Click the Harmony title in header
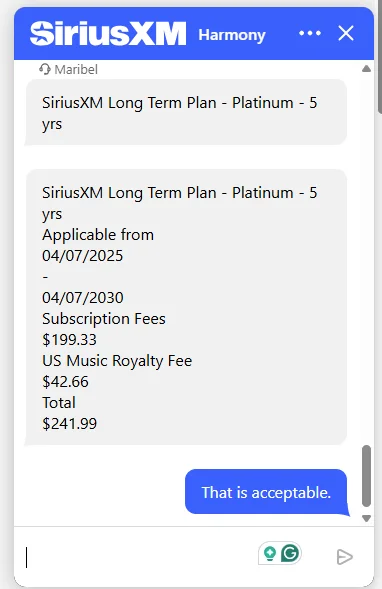The height and width of the screenshot is (589, 382). [x=232, y=35]
